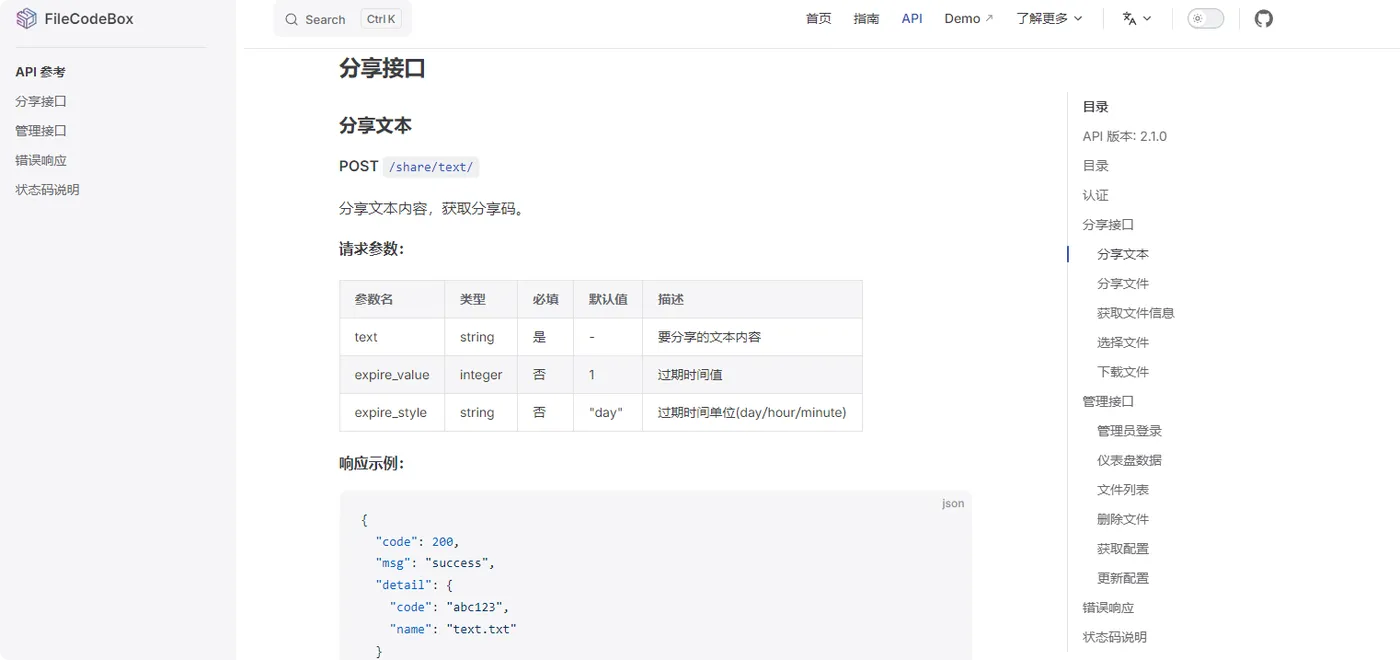The height and width of the screenshot is (660, 1400).
Task: Toggle the dark mode appearance switch
Action: 1205,19
